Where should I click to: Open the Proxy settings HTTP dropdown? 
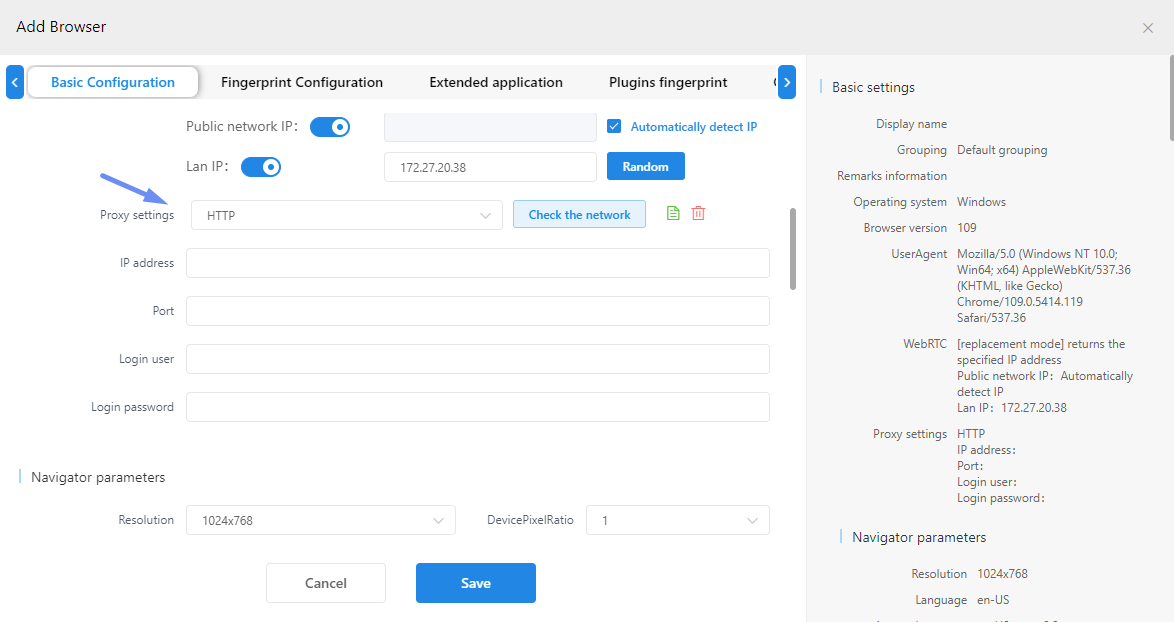(x=346, y=215)
